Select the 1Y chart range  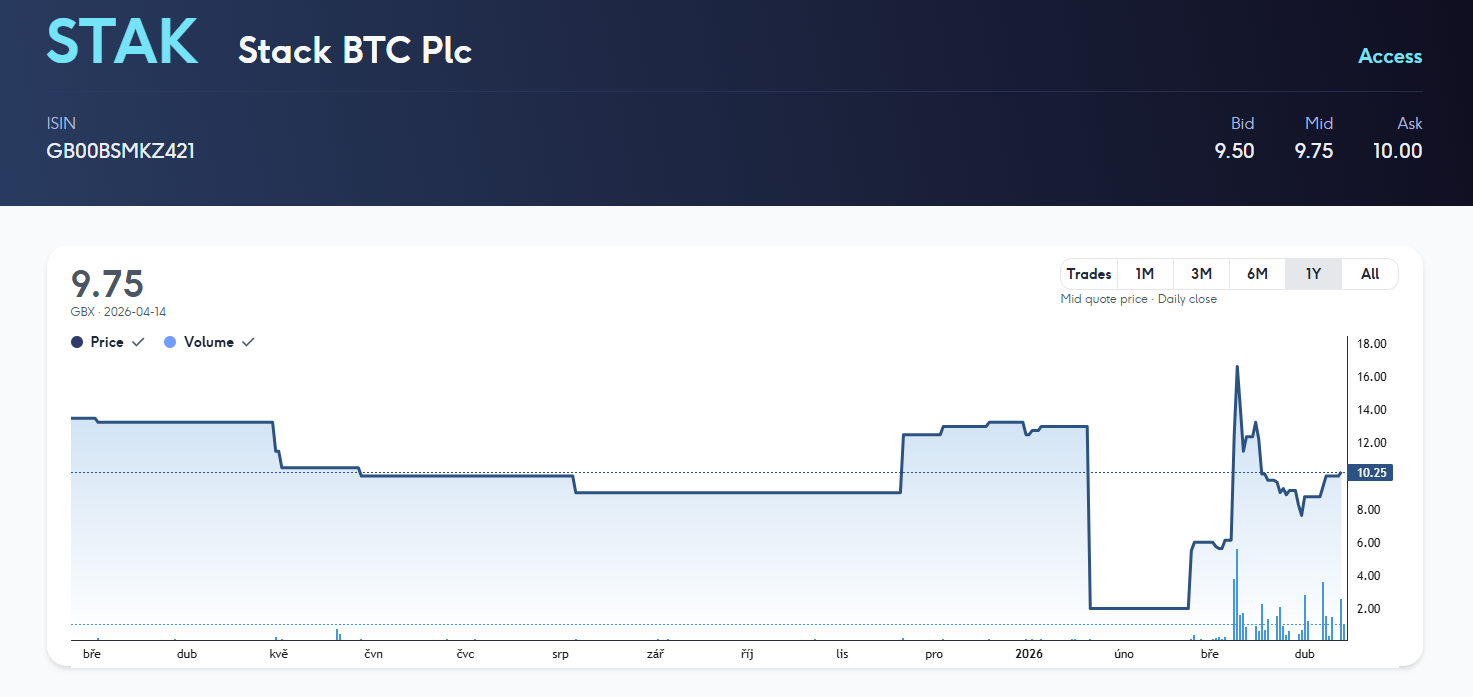tap(1313, 274)
